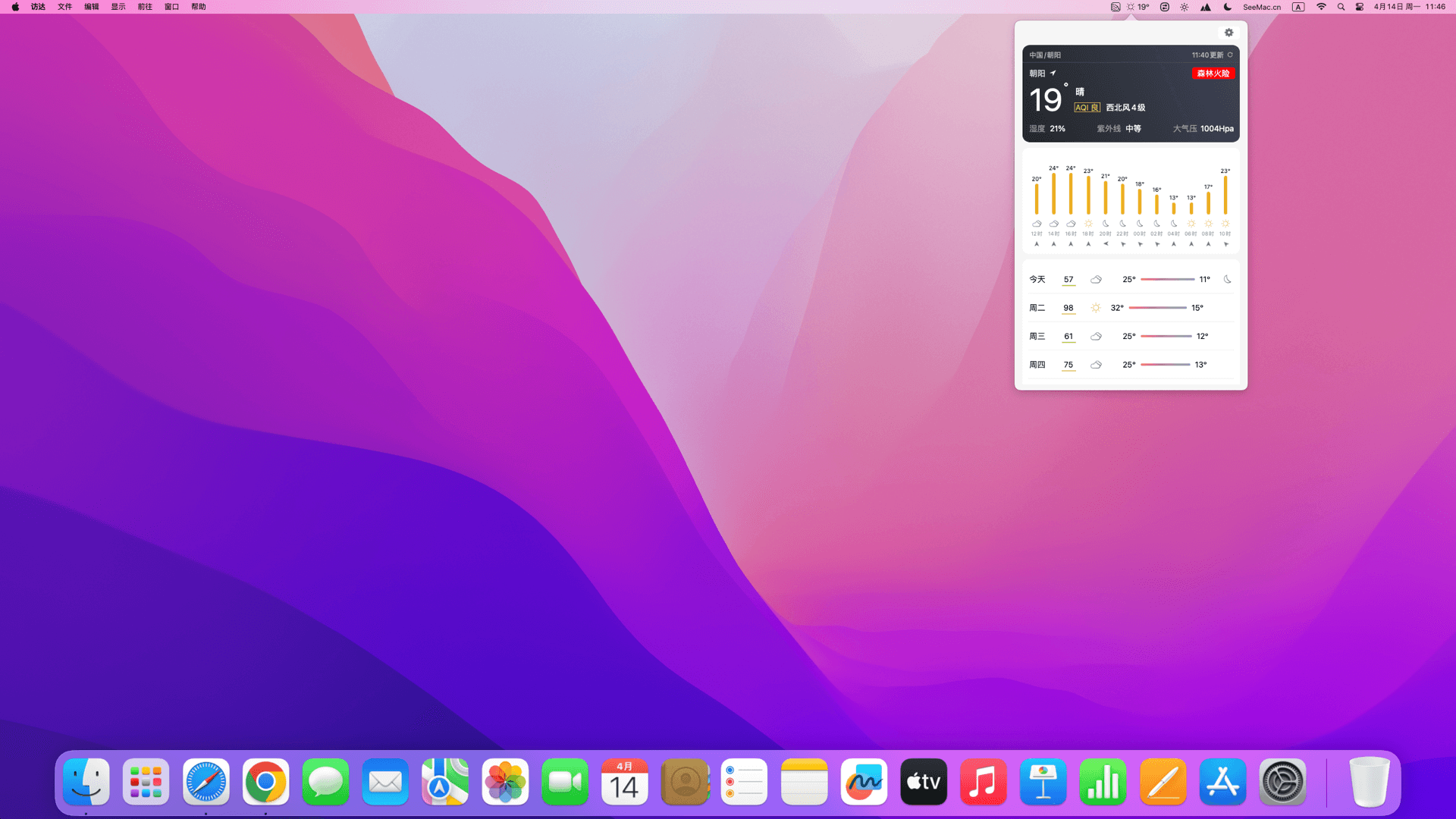Click the Spotlight search magnifier icon

1341,7
